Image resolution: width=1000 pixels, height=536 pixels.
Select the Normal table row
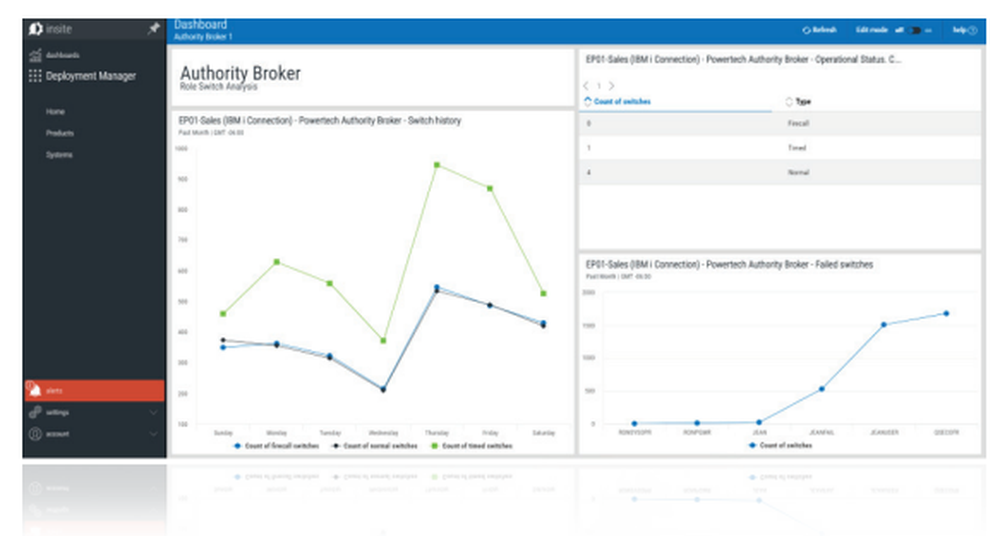point(779,172)
